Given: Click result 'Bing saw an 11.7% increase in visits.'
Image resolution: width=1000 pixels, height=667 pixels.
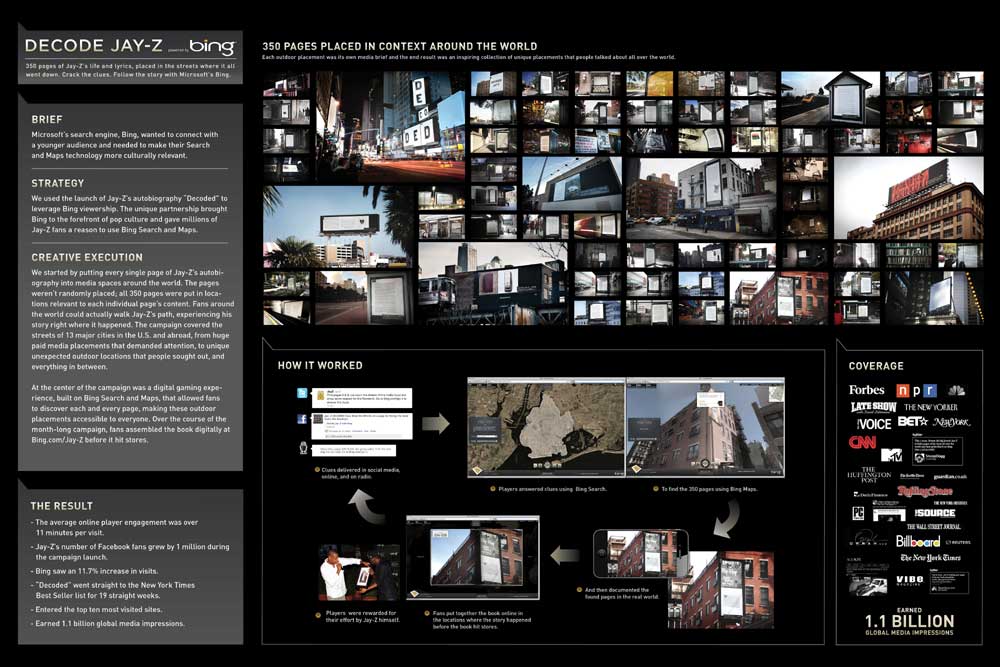Looking at the screenshot, I should [x=96, y=571].
